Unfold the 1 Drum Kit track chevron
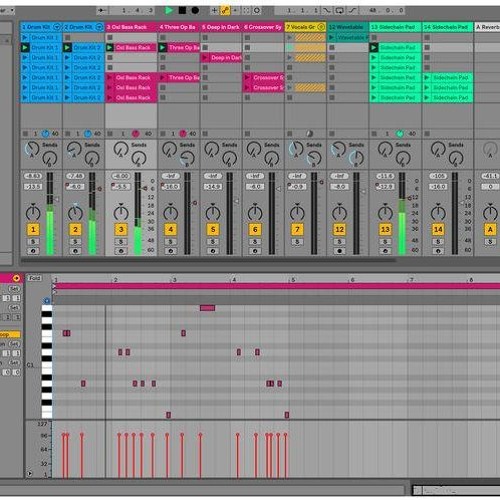This screenshot has width=500, height=500. pyautogui.click(x=57, y=27)
